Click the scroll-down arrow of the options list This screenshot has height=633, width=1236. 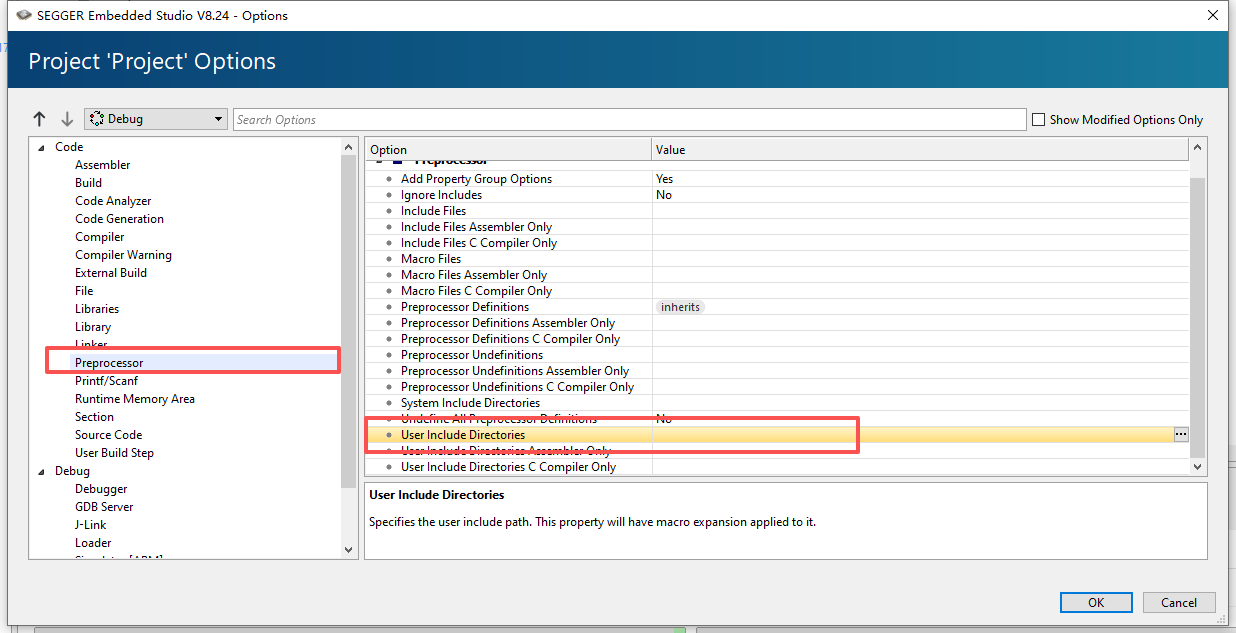pos(1197,467)
